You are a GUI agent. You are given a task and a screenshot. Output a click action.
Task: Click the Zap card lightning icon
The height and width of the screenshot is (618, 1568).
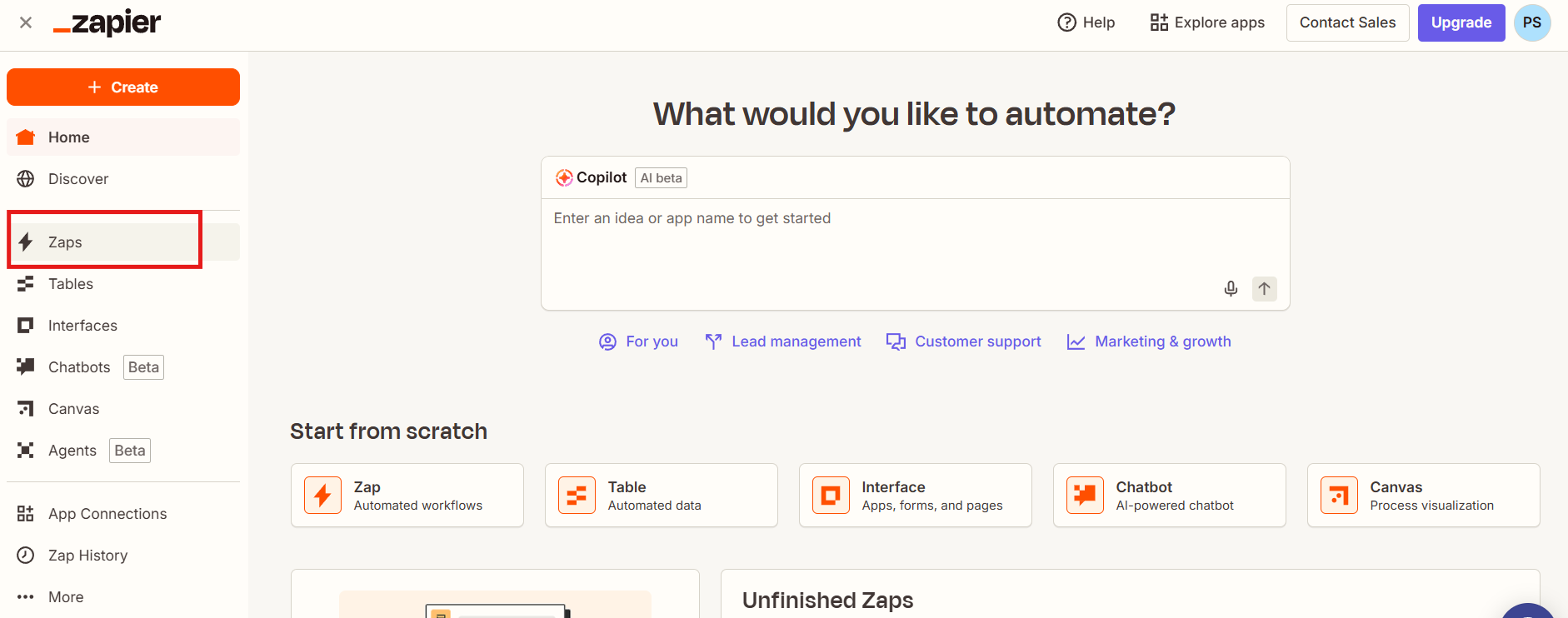322,496
